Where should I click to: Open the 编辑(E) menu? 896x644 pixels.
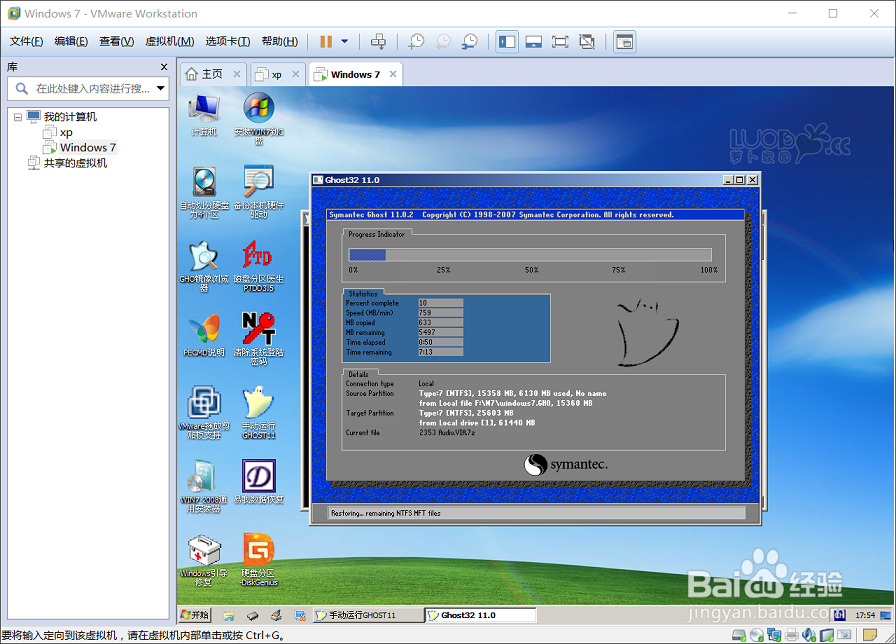pyautogui.click(x=71, y=41)
